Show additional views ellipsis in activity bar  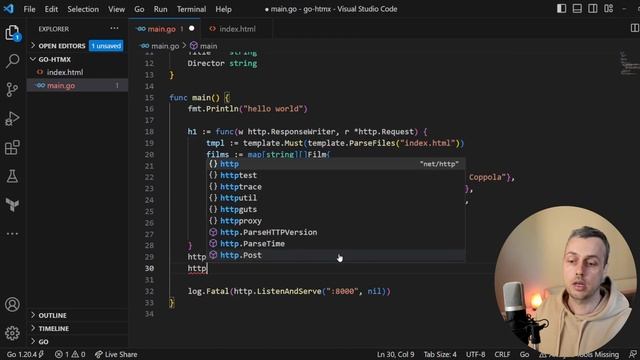12,233
